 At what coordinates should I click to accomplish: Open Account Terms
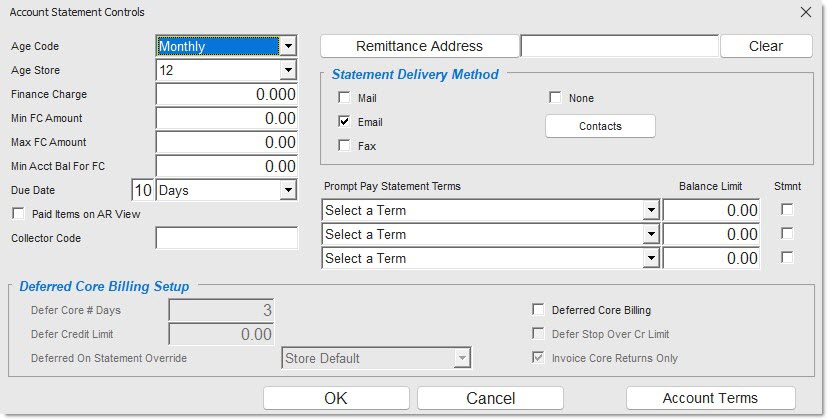coord(710,398)
